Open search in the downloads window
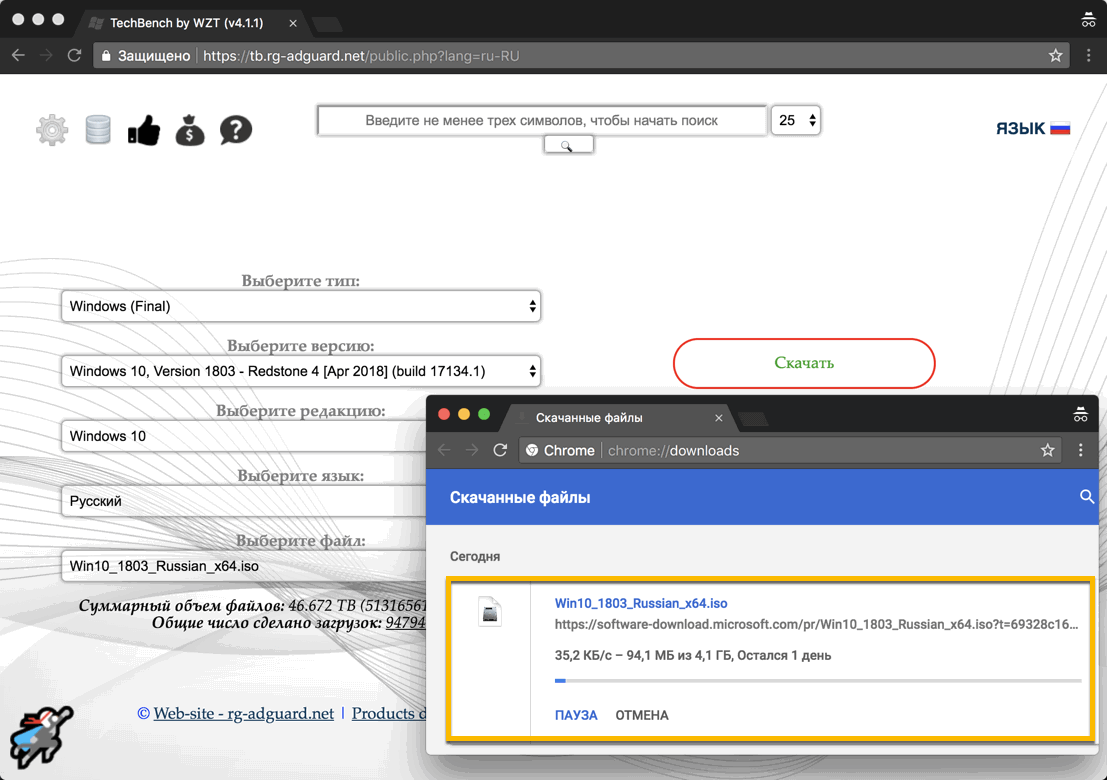The width and height of the screenshot is (1107, 780). pos(1087,497)
